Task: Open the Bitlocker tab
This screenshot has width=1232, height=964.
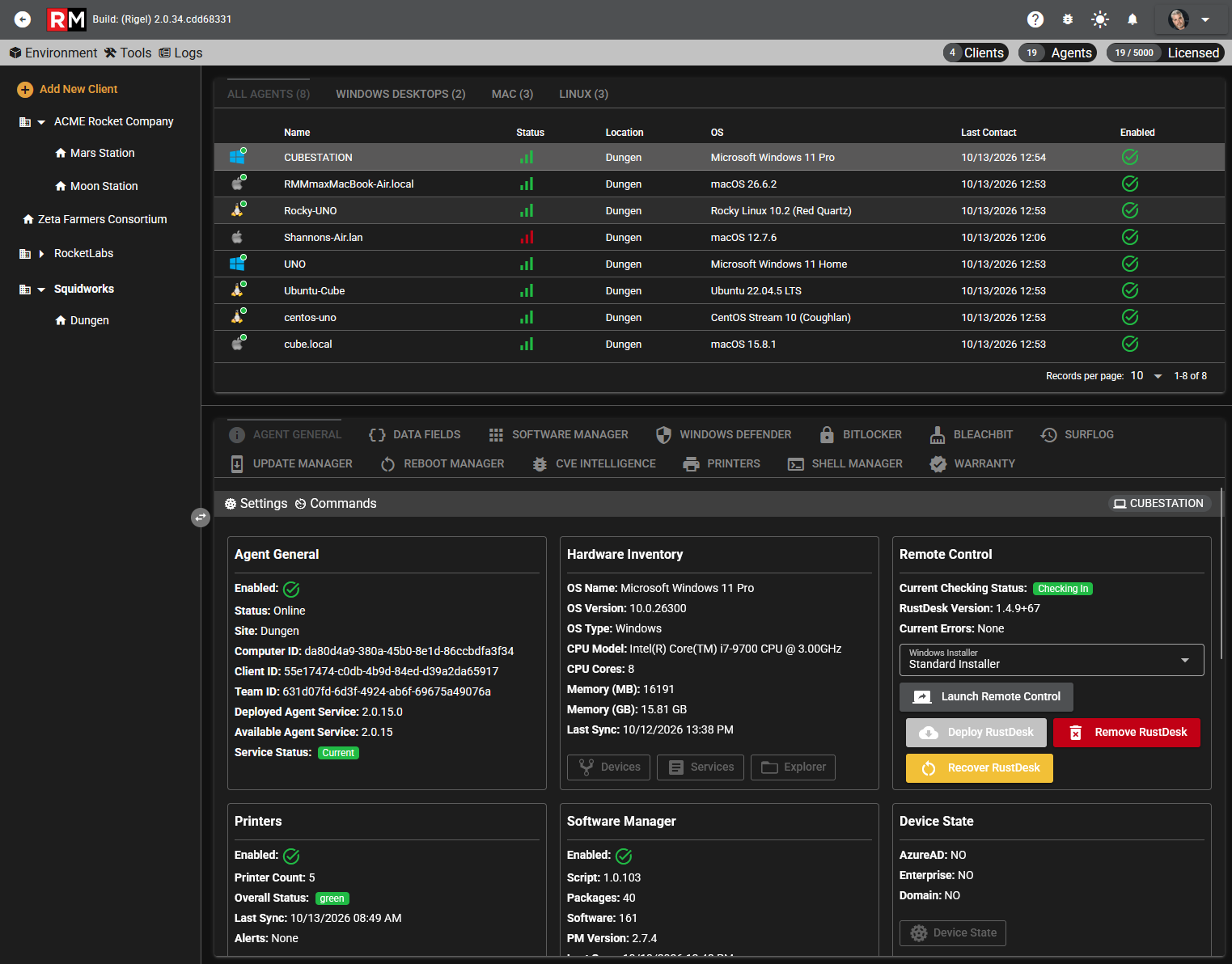Action: click(860, 434)
